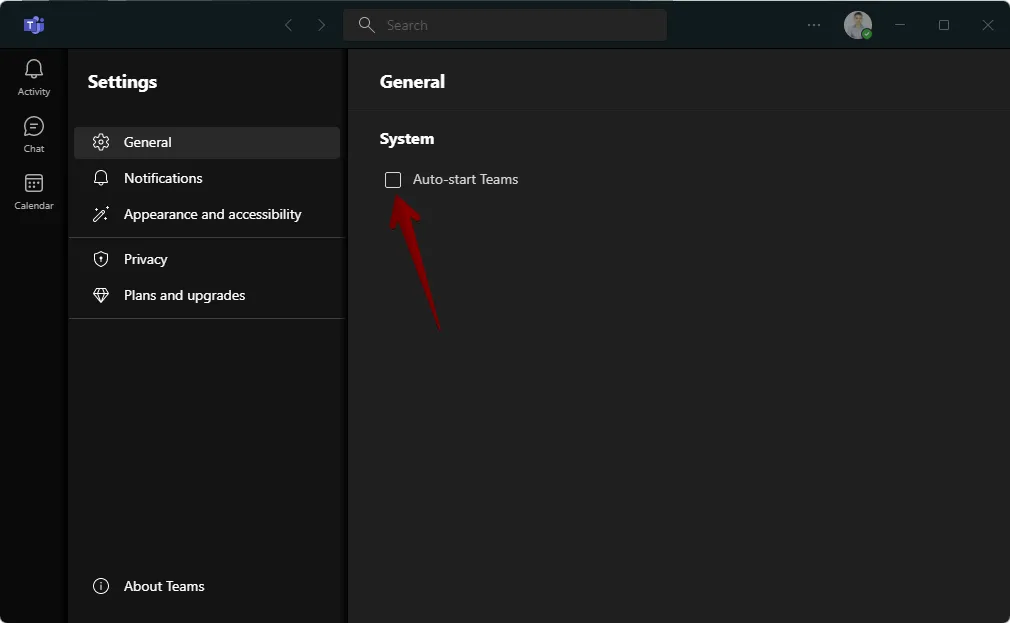View About Teams information
The width and height of the screenshot is (1010, 623).
164,586
